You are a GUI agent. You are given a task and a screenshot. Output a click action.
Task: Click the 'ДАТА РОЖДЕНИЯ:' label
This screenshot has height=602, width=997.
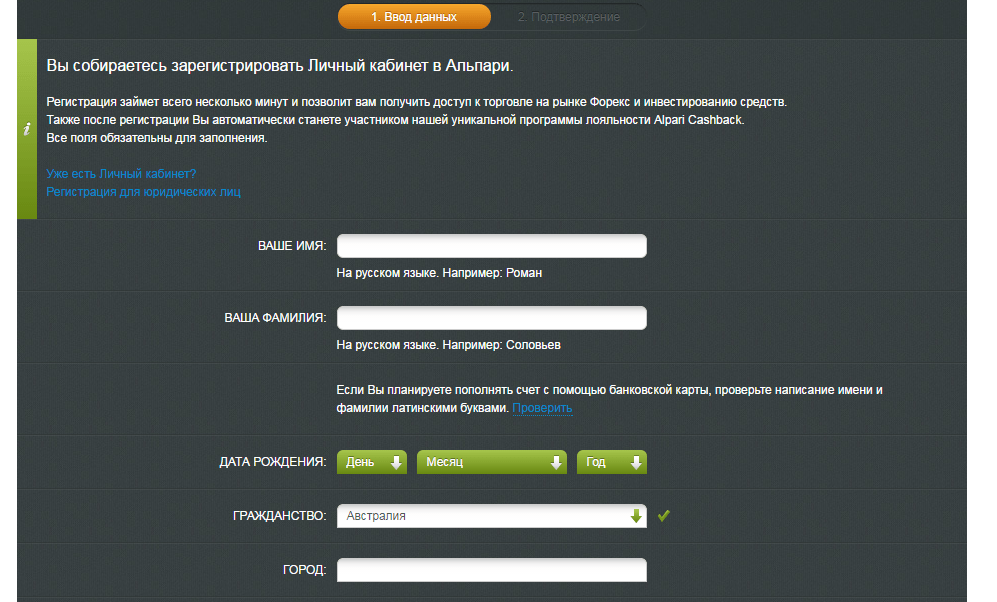pos(273,462)
